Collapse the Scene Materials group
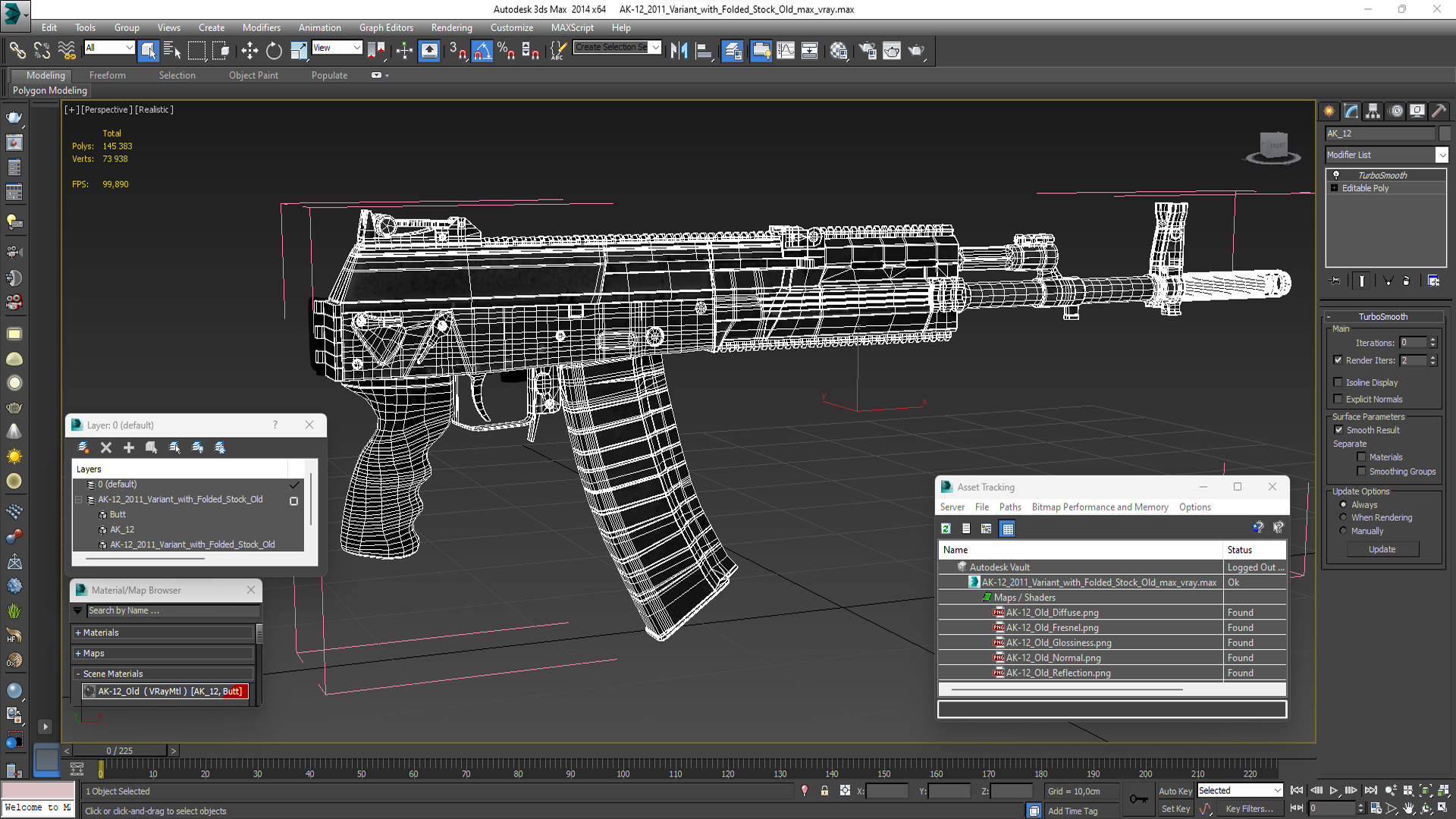Screen dimensions: 1456x819 pos(163,673)
